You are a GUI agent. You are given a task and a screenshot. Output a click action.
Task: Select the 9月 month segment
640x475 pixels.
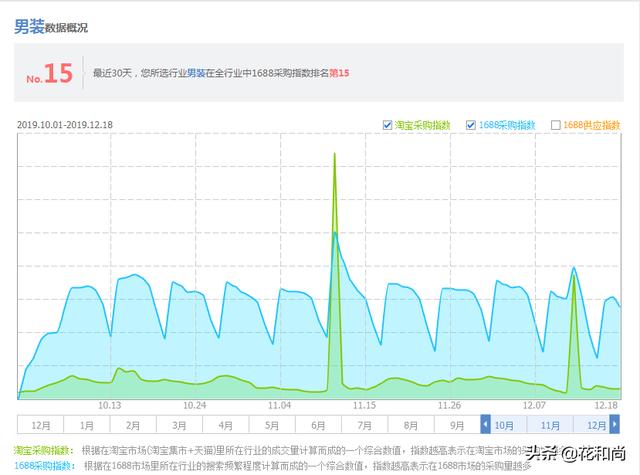click(x=457, y=424)
